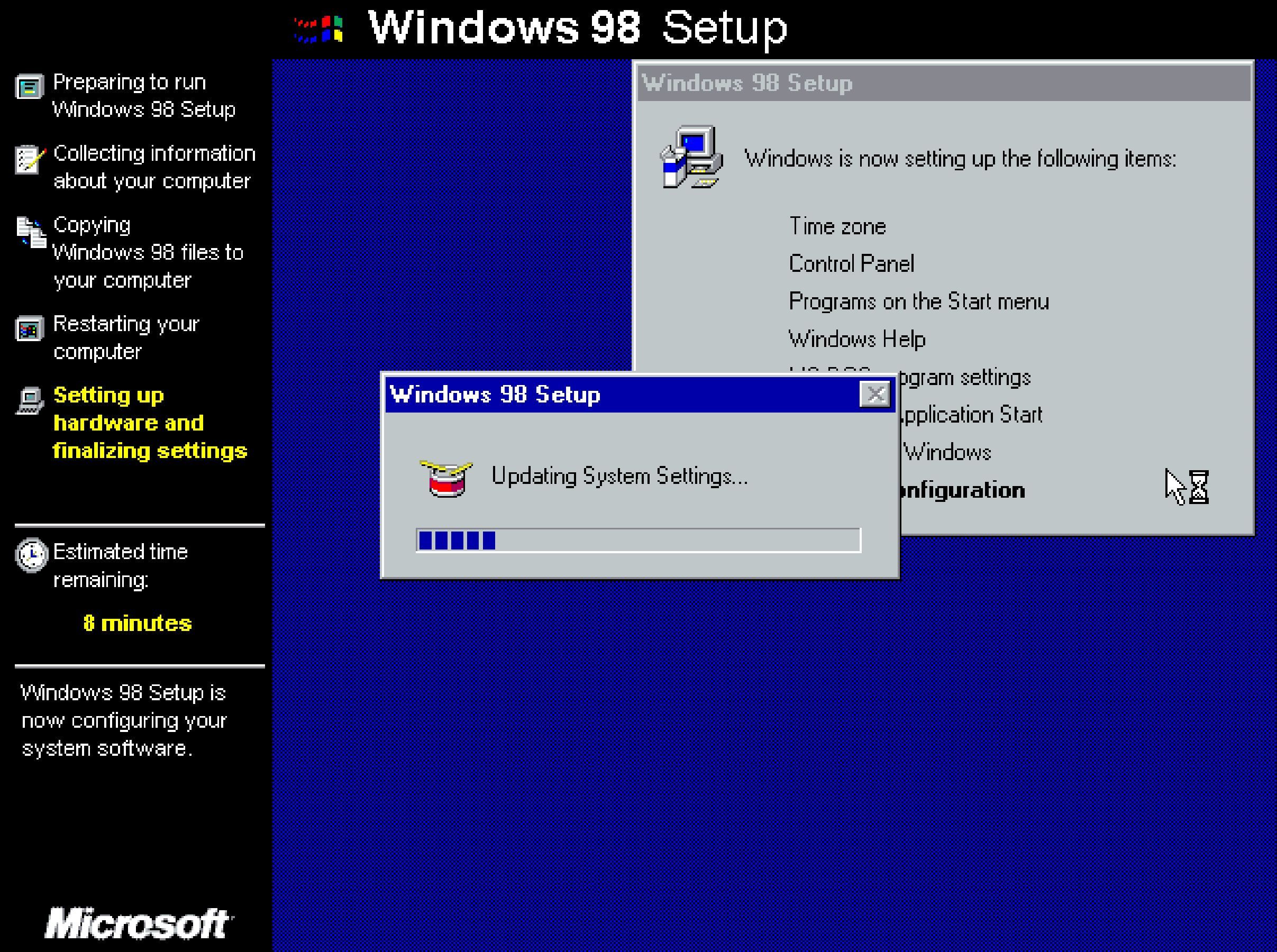This screenshot has width=1277, height=952.
Task: Click the computer setup icon in background dialog
Action: click(691, 157)
